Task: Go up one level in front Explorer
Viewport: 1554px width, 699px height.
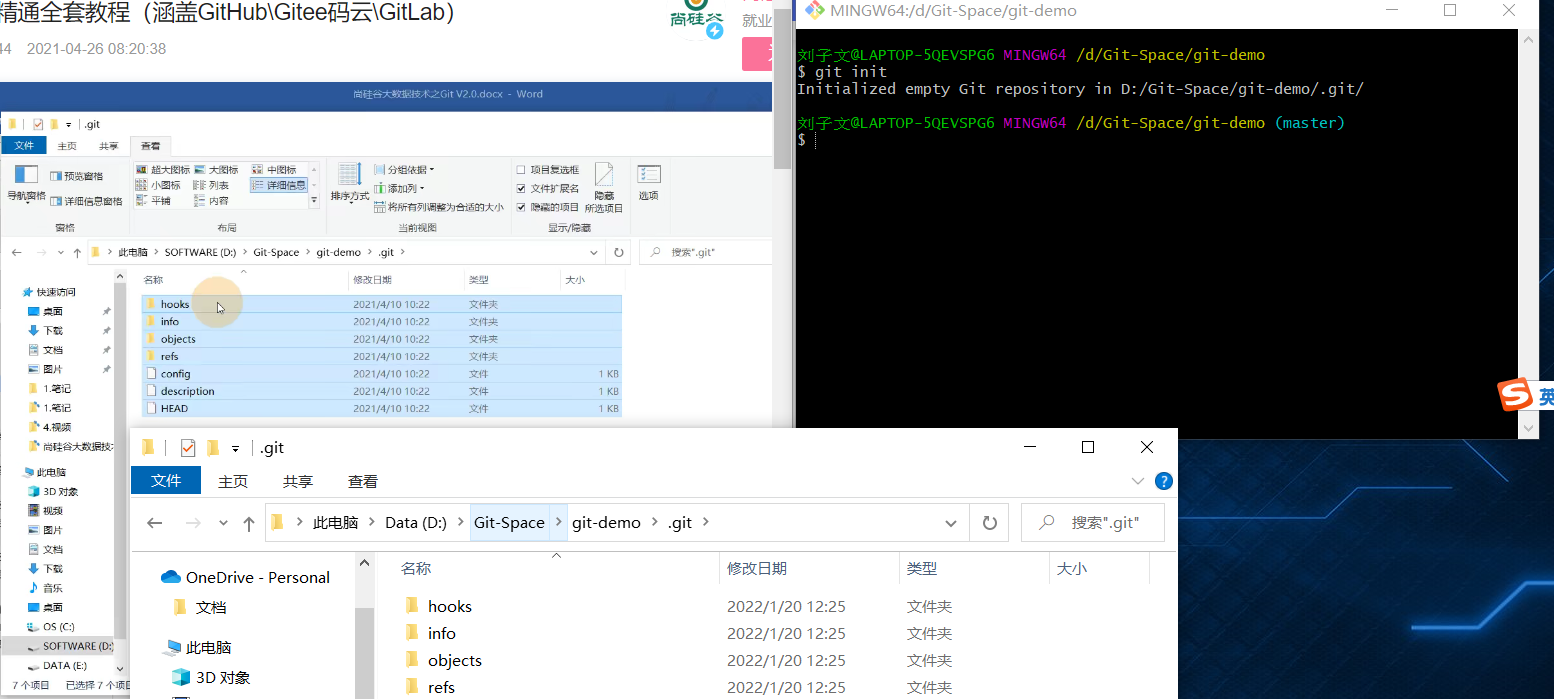Action: (x=249, y=523)
